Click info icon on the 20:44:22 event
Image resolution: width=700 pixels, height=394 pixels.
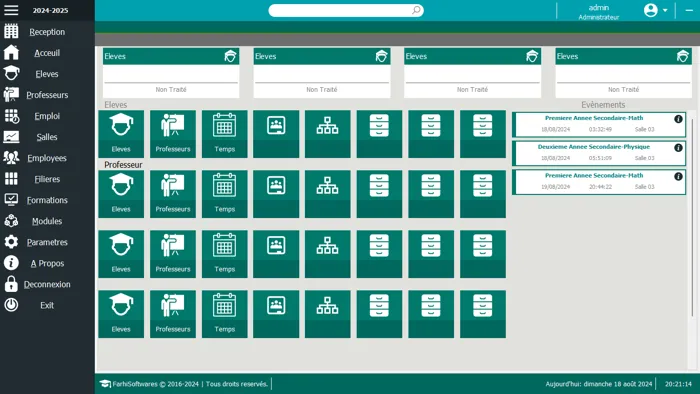click(x=678, y=176)
